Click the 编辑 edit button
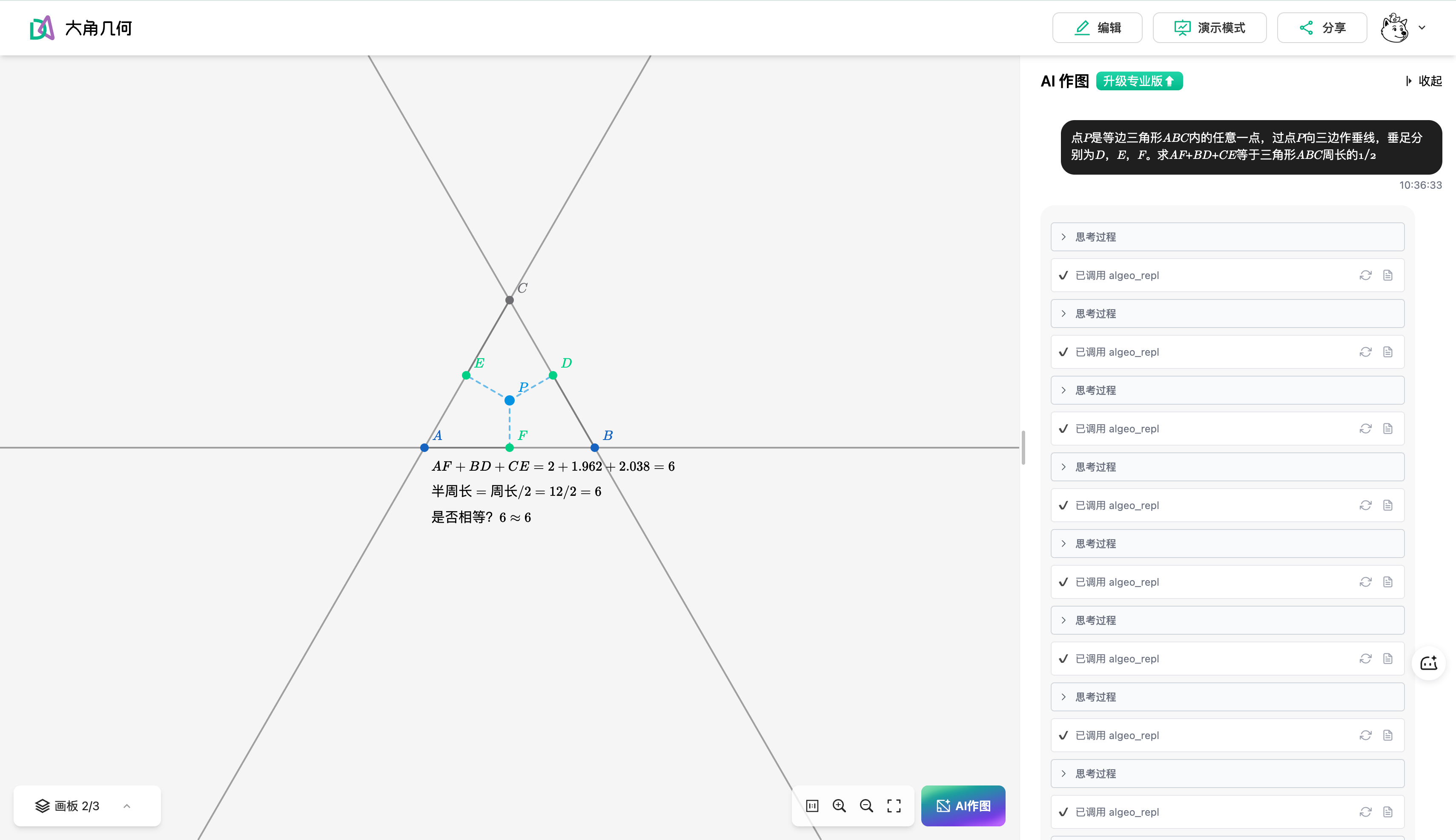Viewport: 1456px width, 840px height. pyautogui.click(x=1097, y=28)
